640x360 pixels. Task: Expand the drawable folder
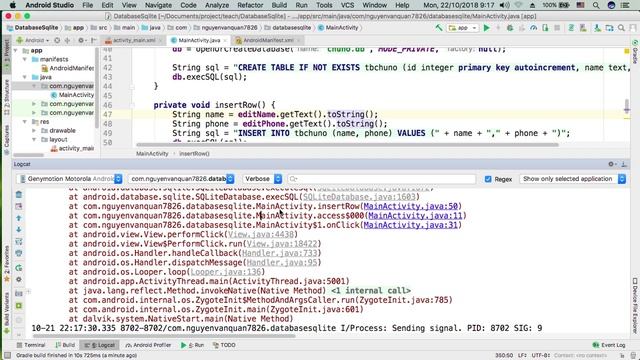(x=34, y=131)
